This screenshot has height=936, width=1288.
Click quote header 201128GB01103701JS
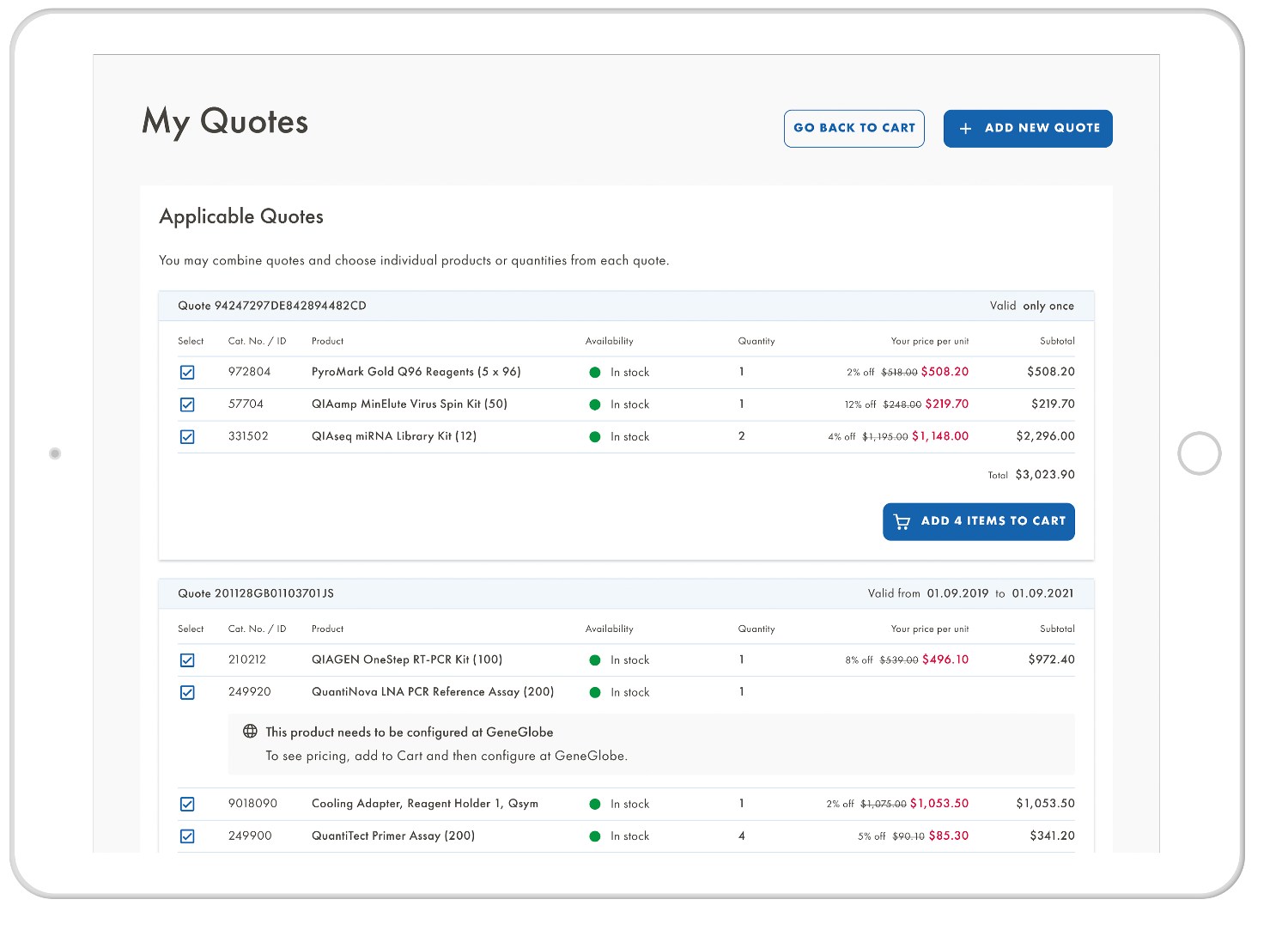pos(256,593)
